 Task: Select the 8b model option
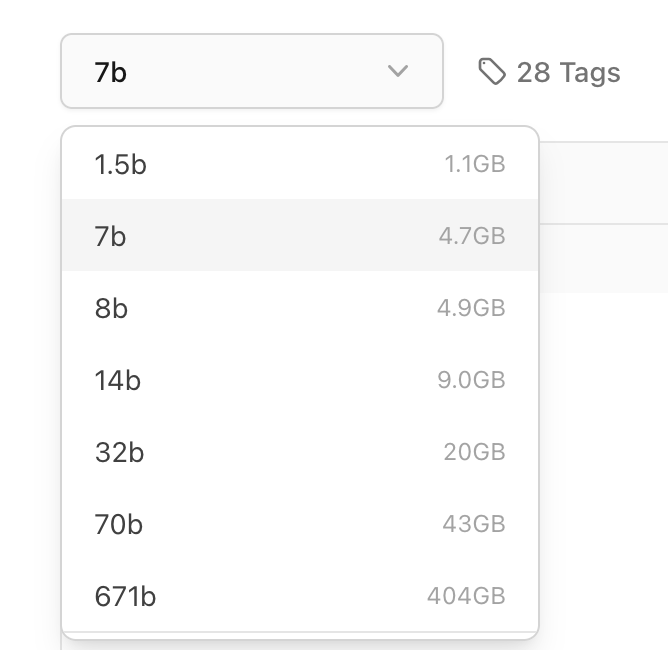pos(111,308)
